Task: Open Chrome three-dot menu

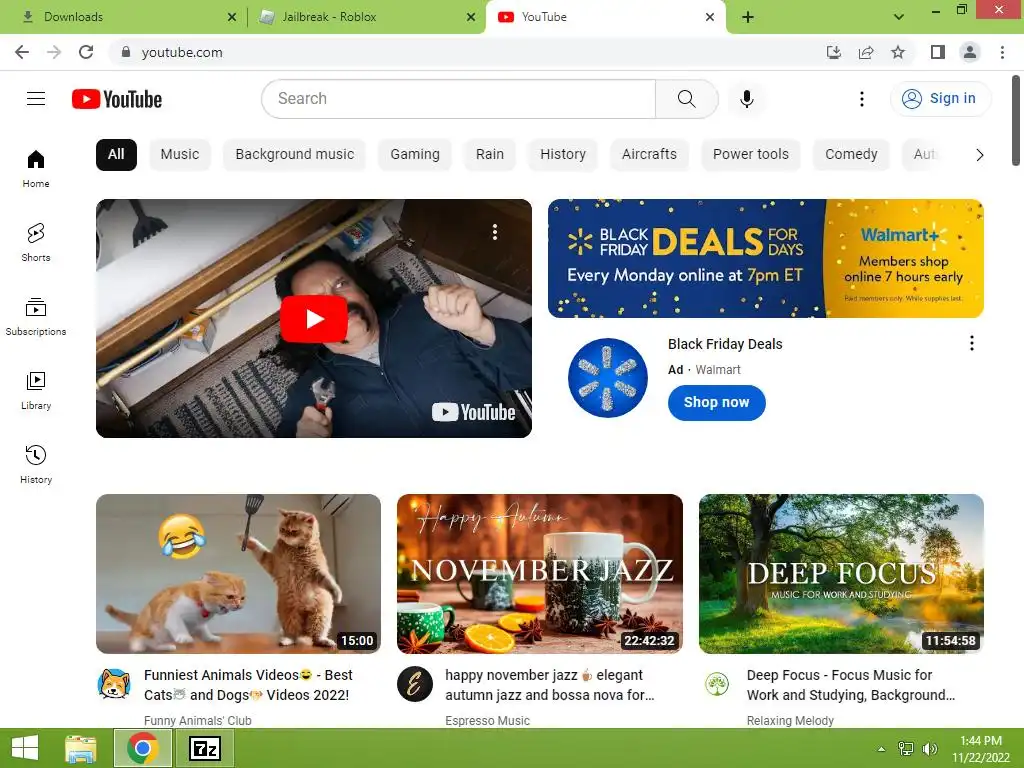Action: tap(1002, 52)
